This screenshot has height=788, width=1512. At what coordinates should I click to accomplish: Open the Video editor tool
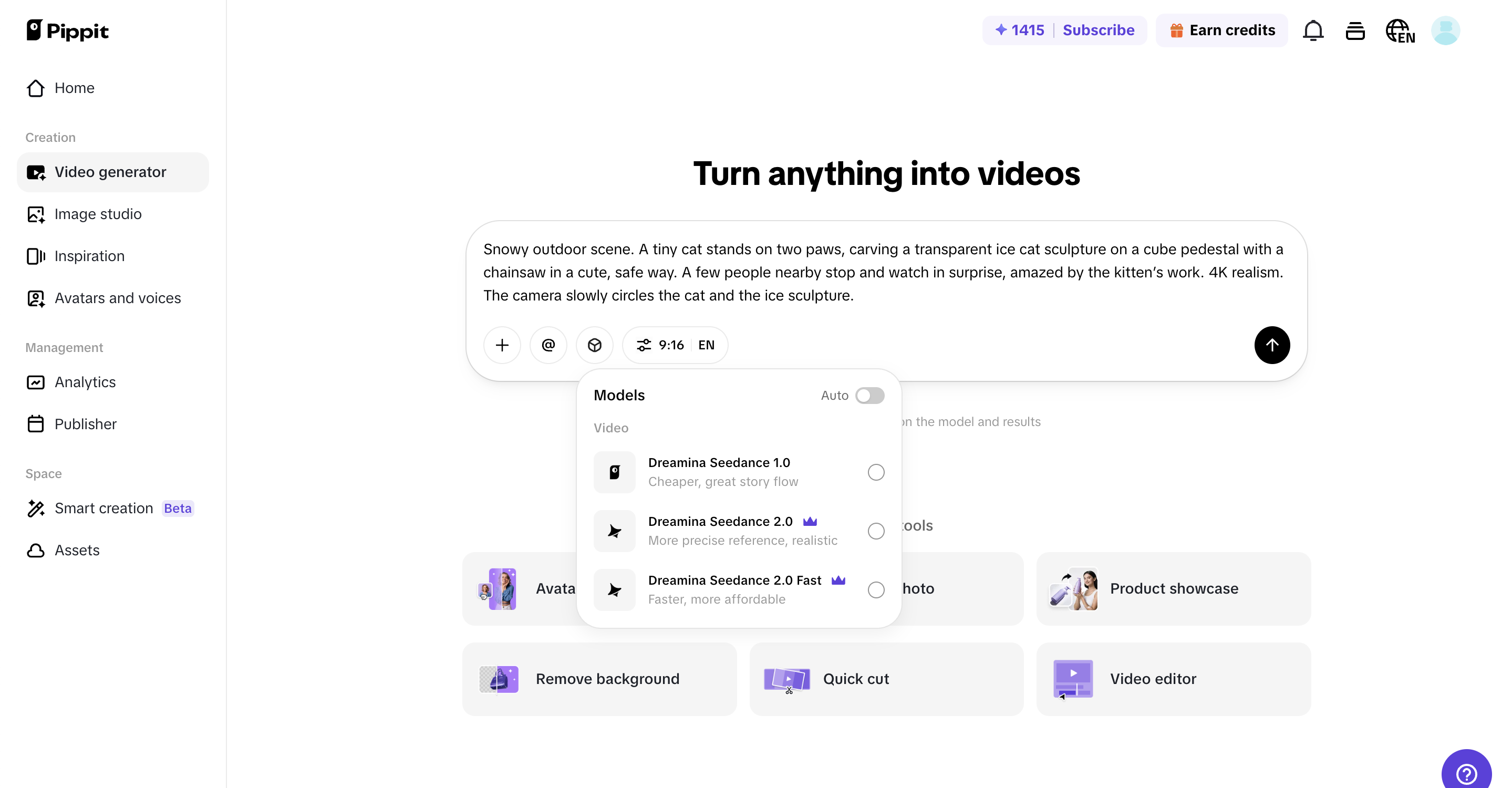[1173, 679]
